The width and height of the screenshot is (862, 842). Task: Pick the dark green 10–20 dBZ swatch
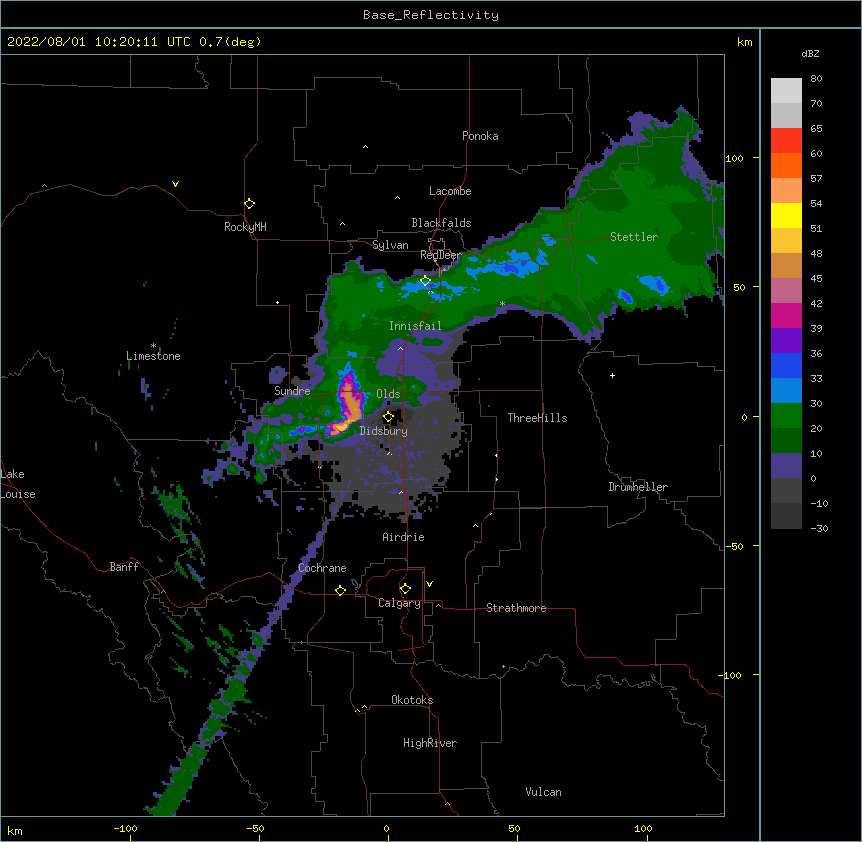786,441
